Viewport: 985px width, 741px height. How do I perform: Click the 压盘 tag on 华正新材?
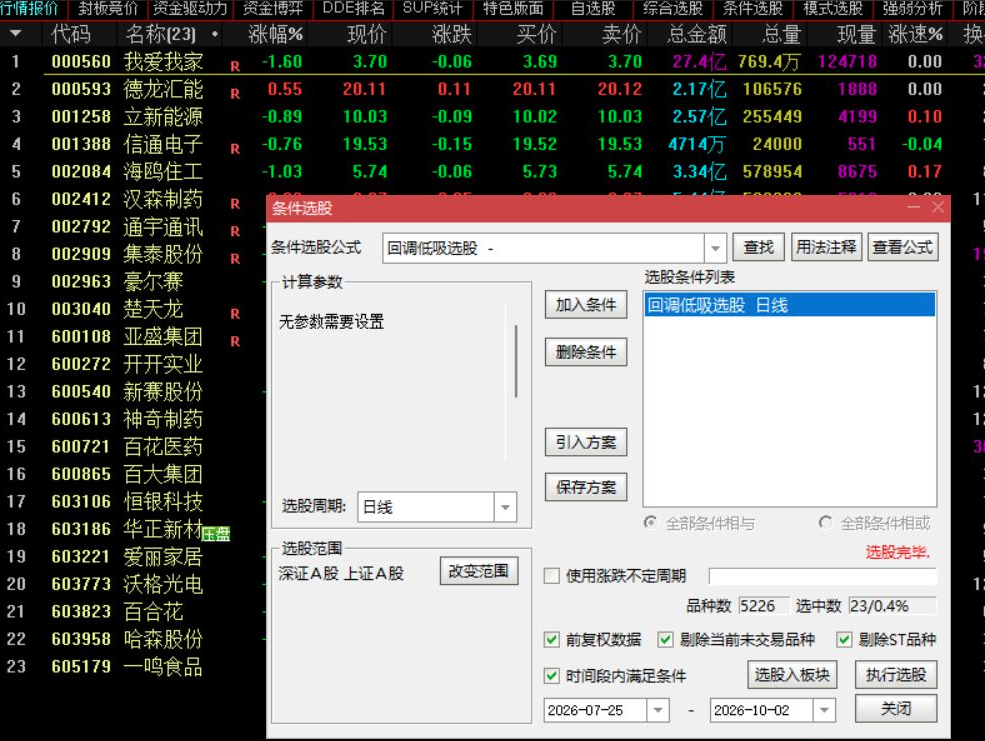pos(216,534)
